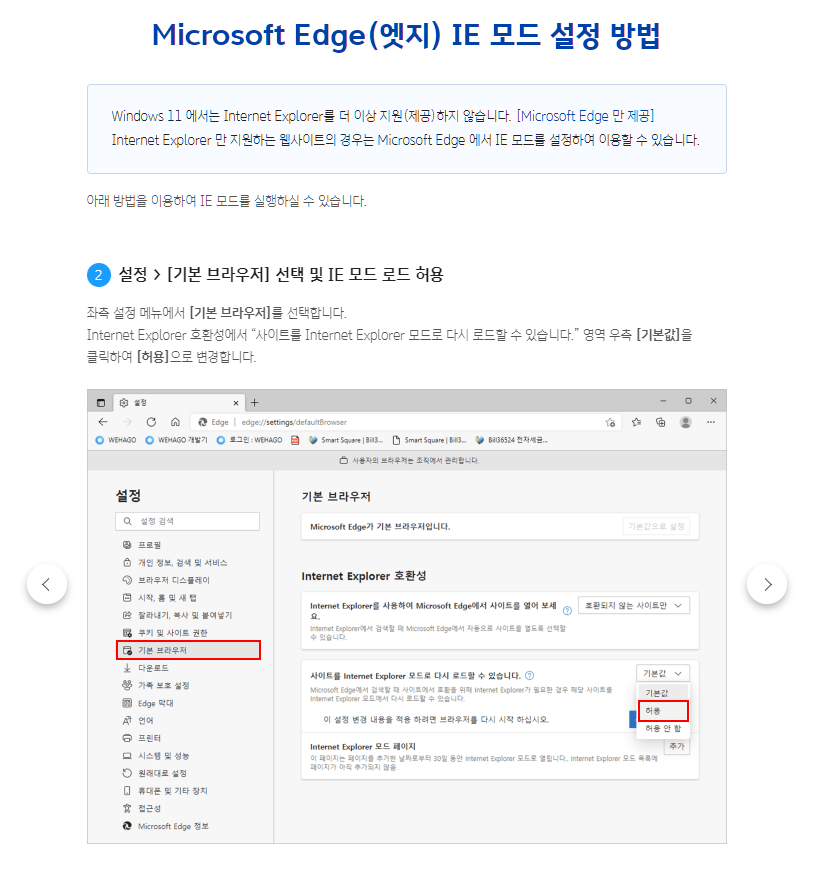Viewport: 836px width, 876px height.
Task: Open the Edge three-dot menu
Action: coord(711,422)
